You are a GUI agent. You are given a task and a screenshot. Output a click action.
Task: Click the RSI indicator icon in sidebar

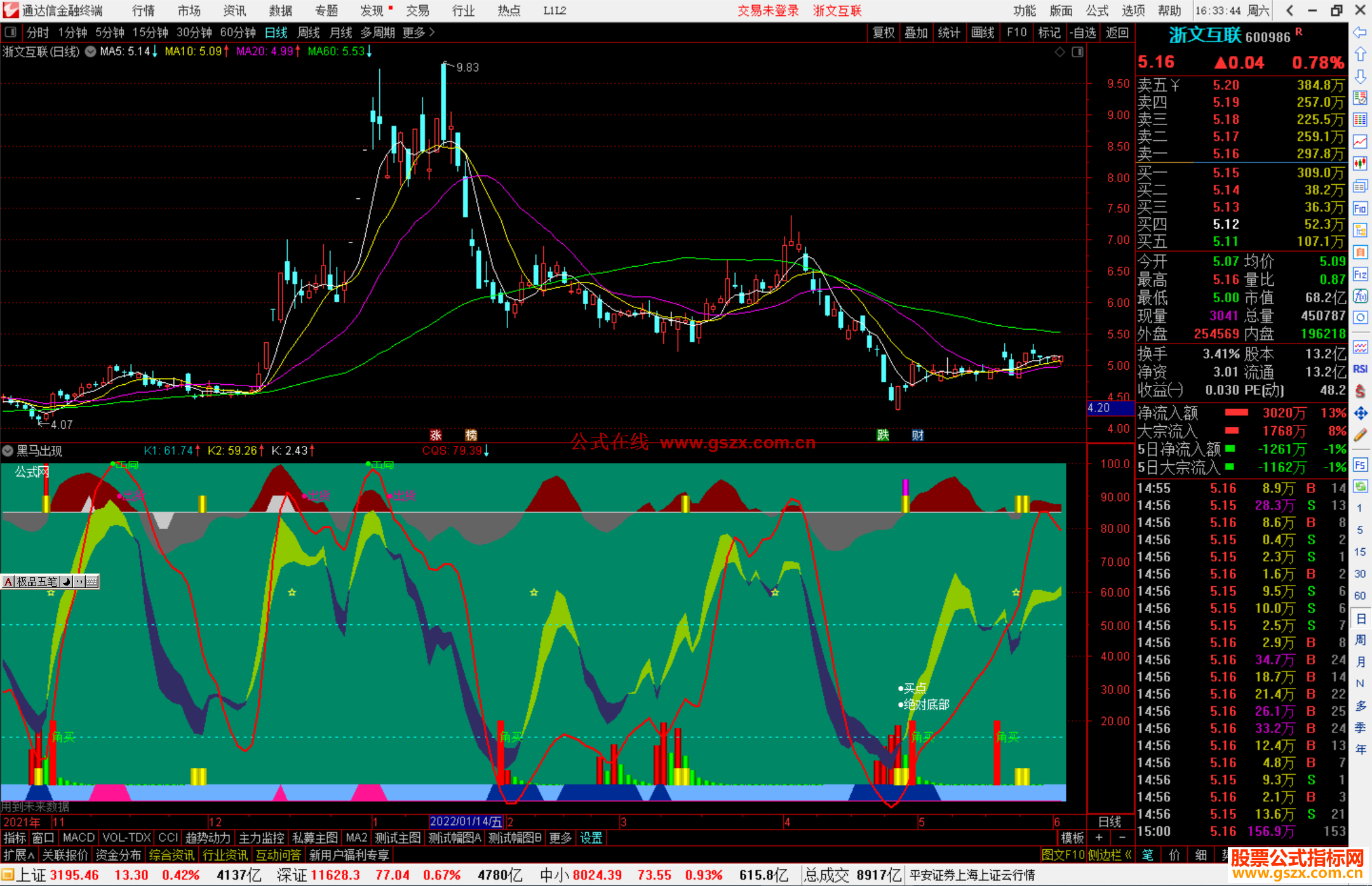tap(1360, 369)
